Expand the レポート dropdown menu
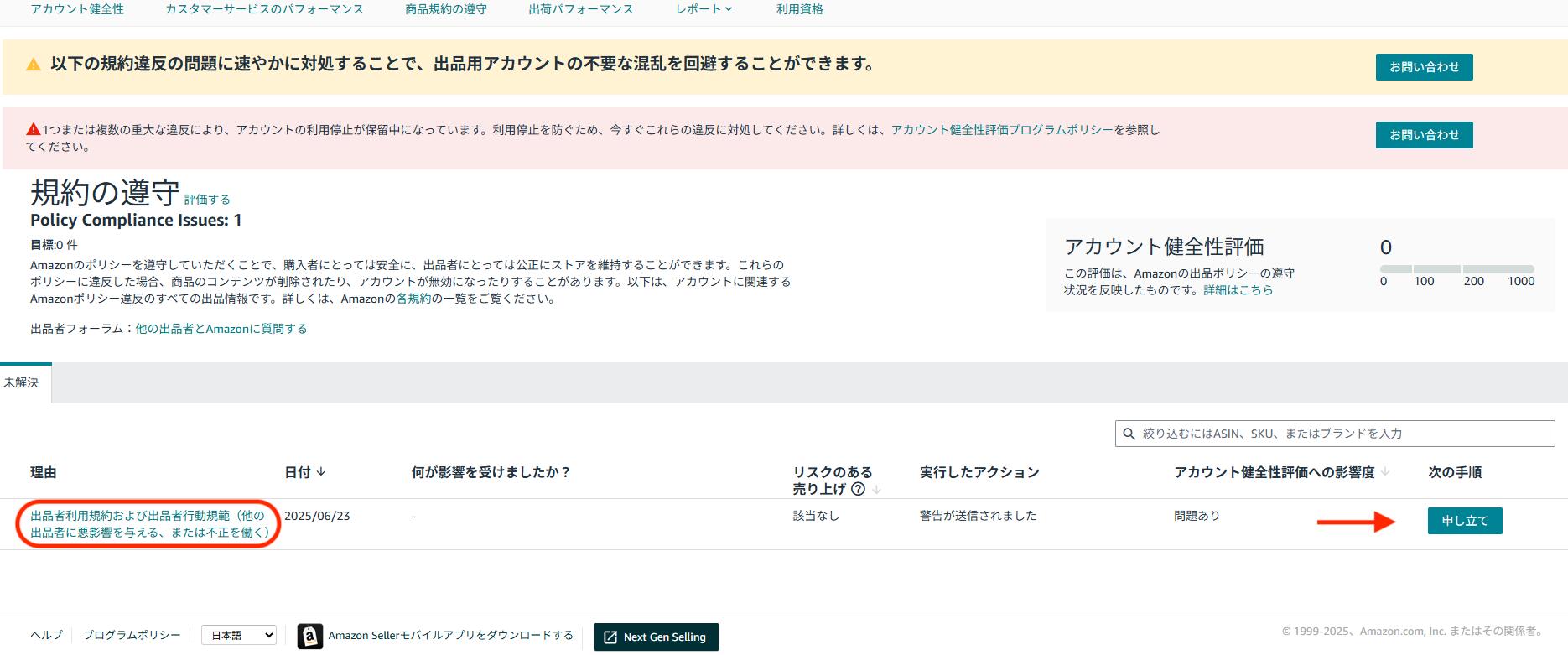 (704, 9)
